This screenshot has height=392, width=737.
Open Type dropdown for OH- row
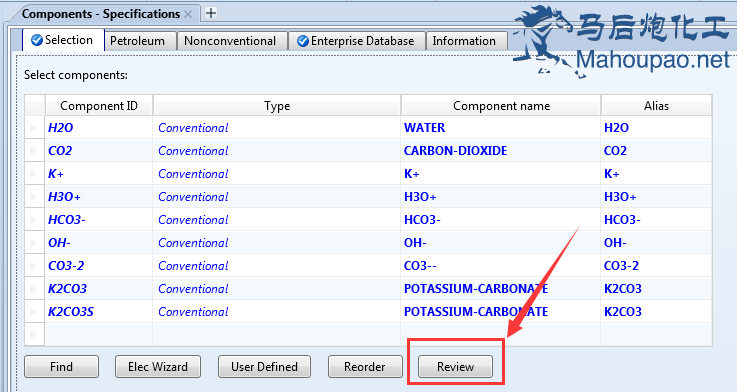pos(277,243)
